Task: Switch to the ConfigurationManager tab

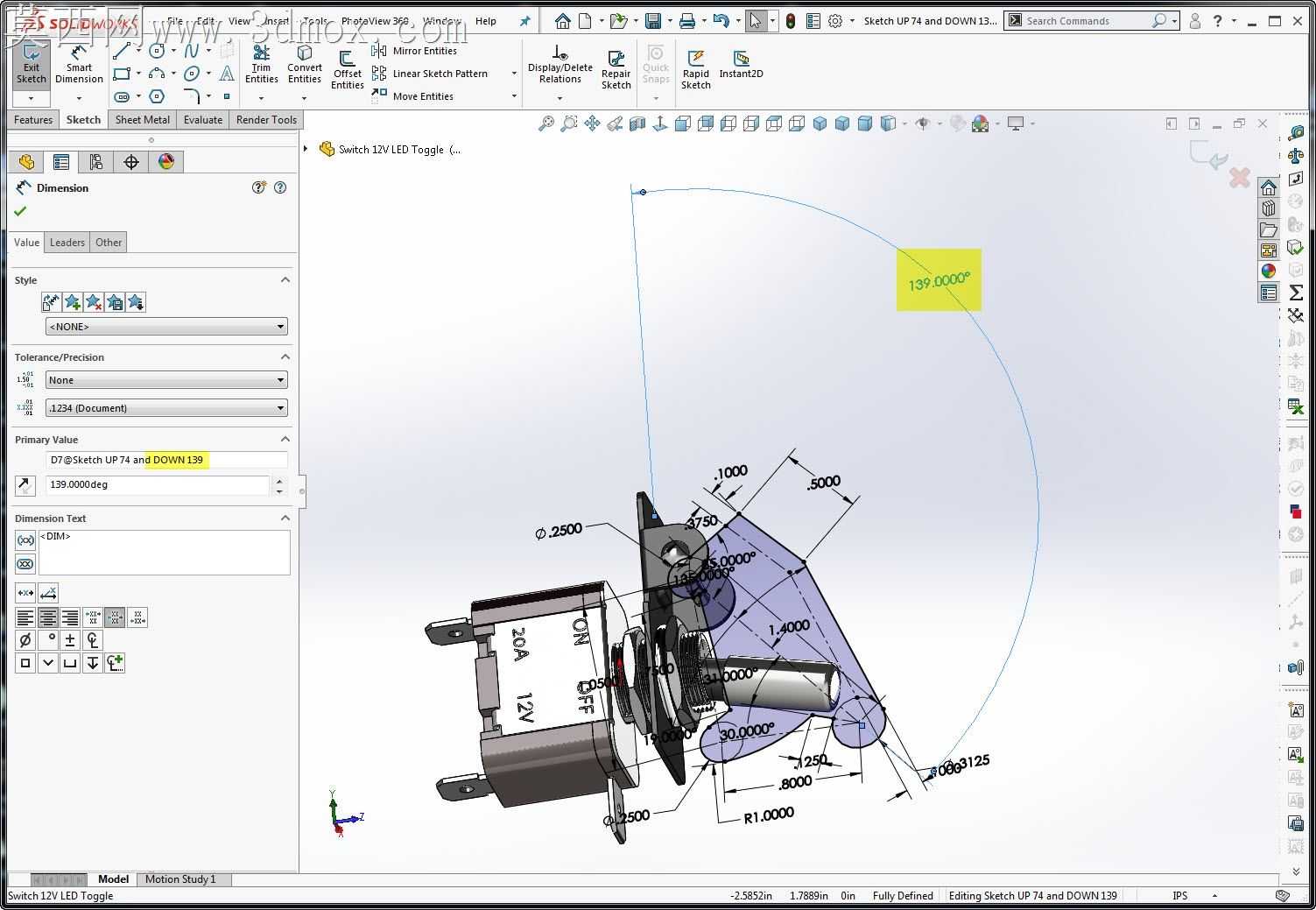Action: pos(96,162)
